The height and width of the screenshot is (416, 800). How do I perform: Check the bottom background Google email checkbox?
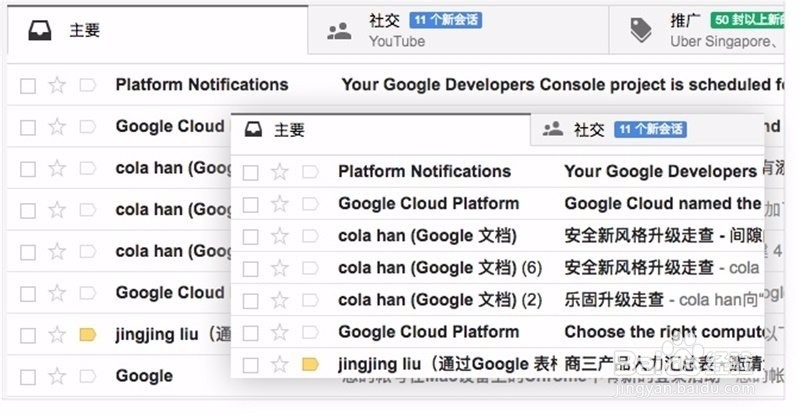pyautogui.click(x=28, y=377)
